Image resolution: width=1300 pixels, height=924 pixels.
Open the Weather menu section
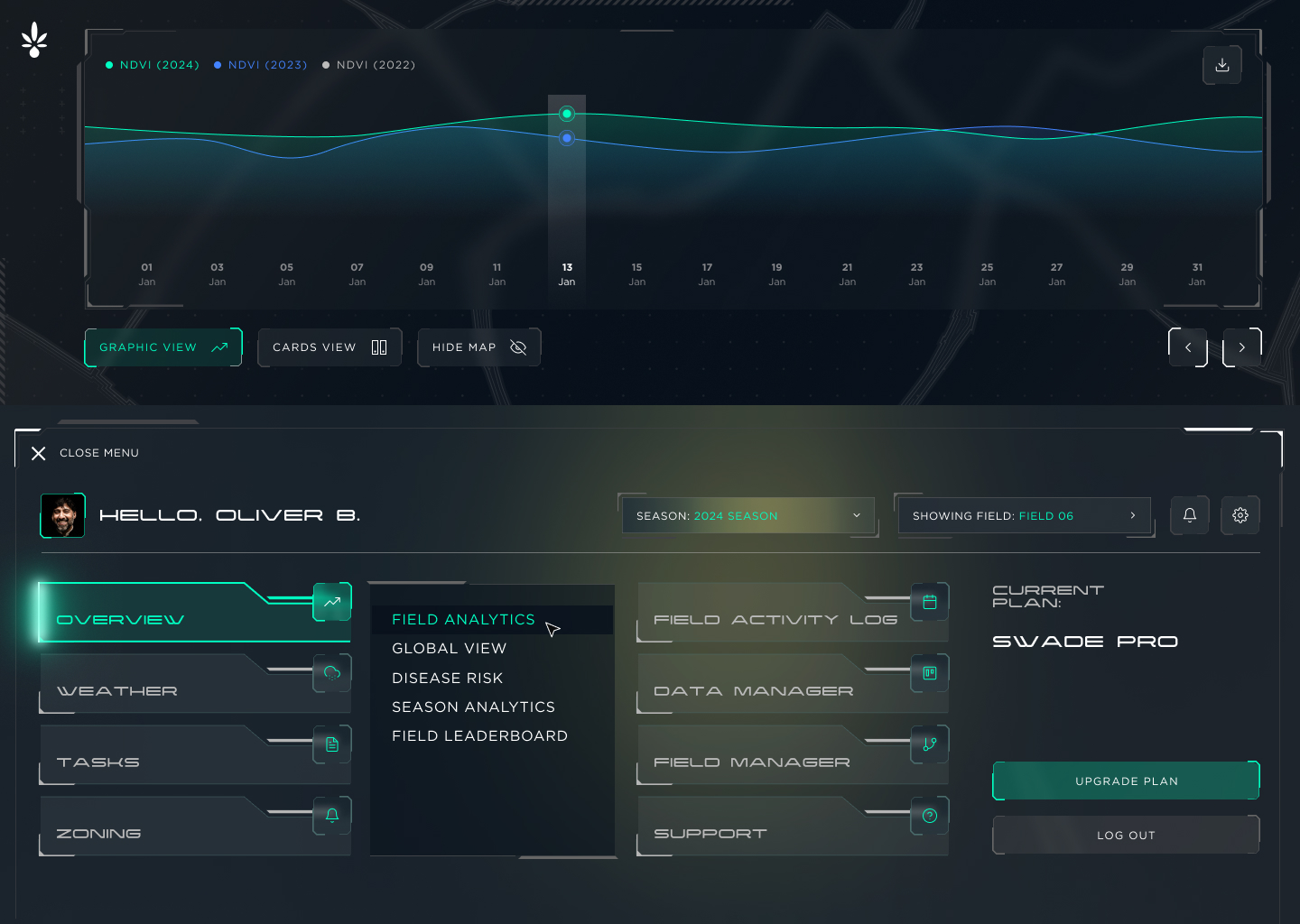194,683
